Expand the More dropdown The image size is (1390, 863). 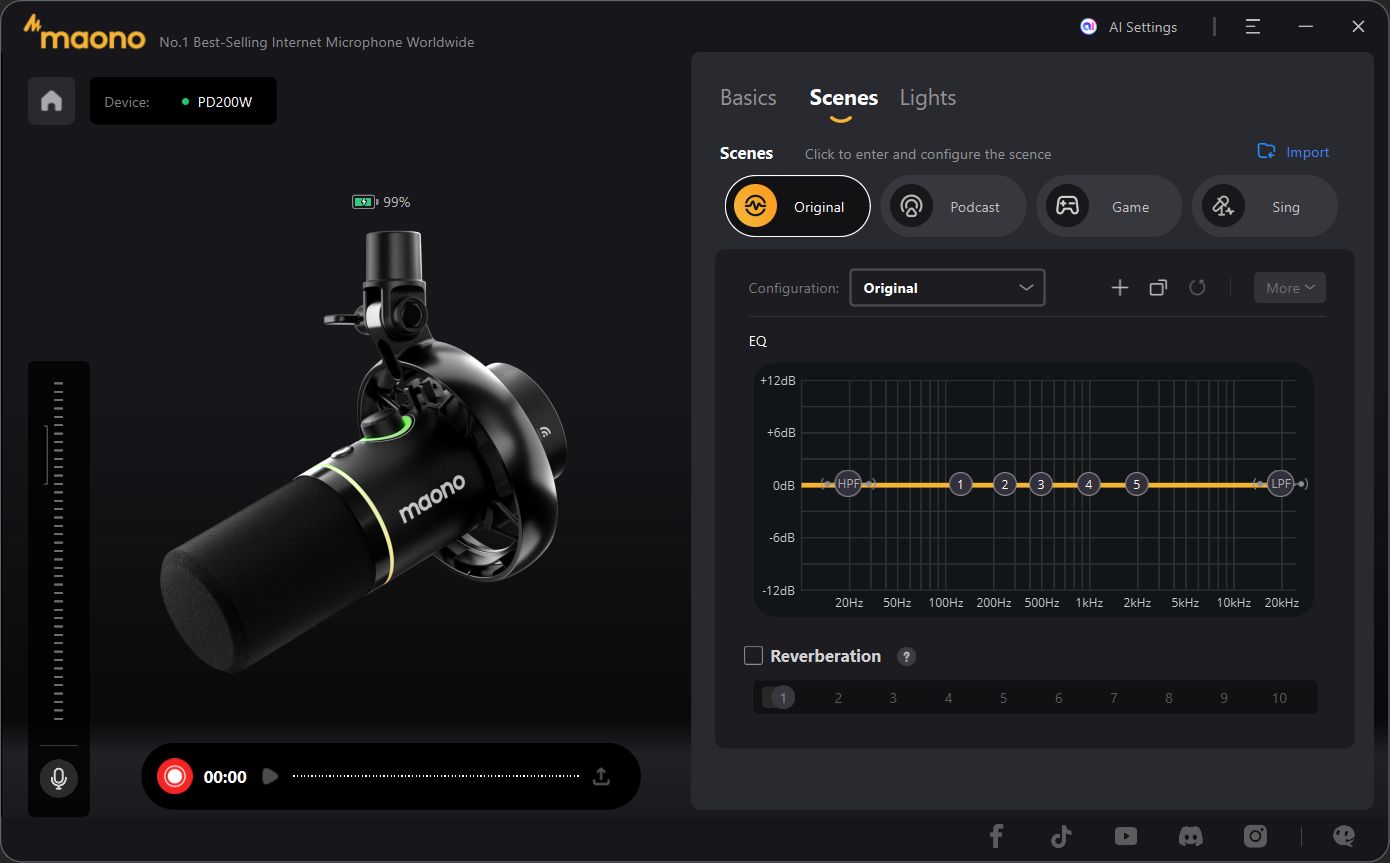point(1290,288)
